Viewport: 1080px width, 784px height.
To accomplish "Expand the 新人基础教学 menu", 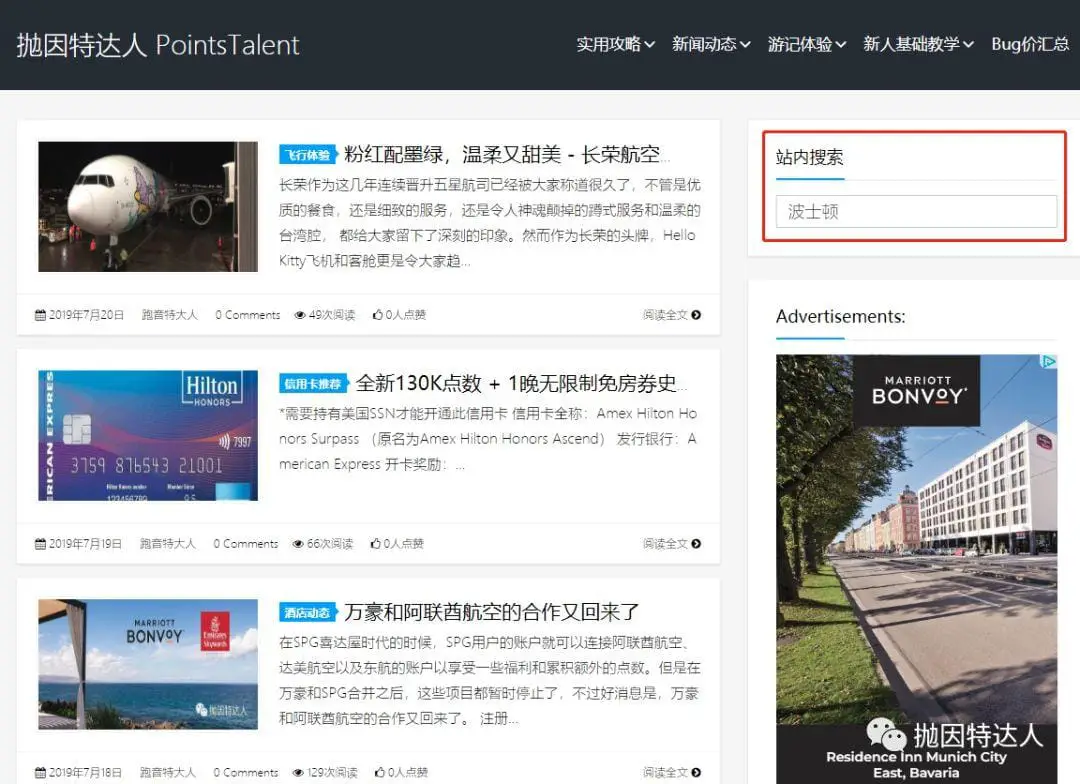I will click(918, 44).
